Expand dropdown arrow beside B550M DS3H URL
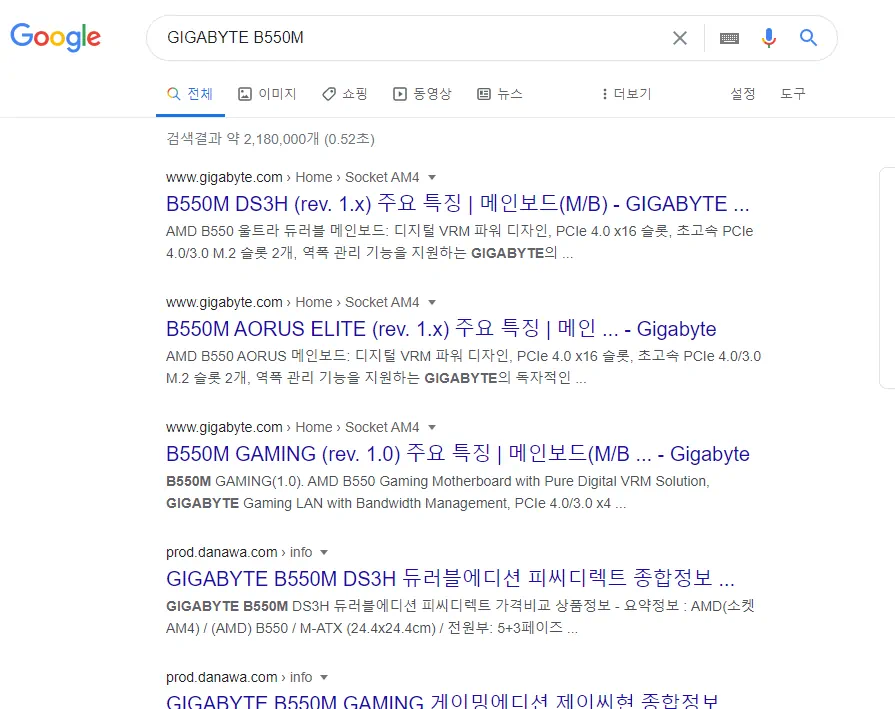Image resolution: width=895 pixels, height=709 pixels. [x=432, y=178]
